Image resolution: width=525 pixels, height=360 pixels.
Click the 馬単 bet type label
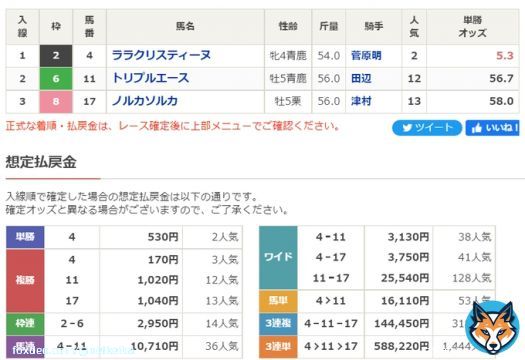(278, 301)
